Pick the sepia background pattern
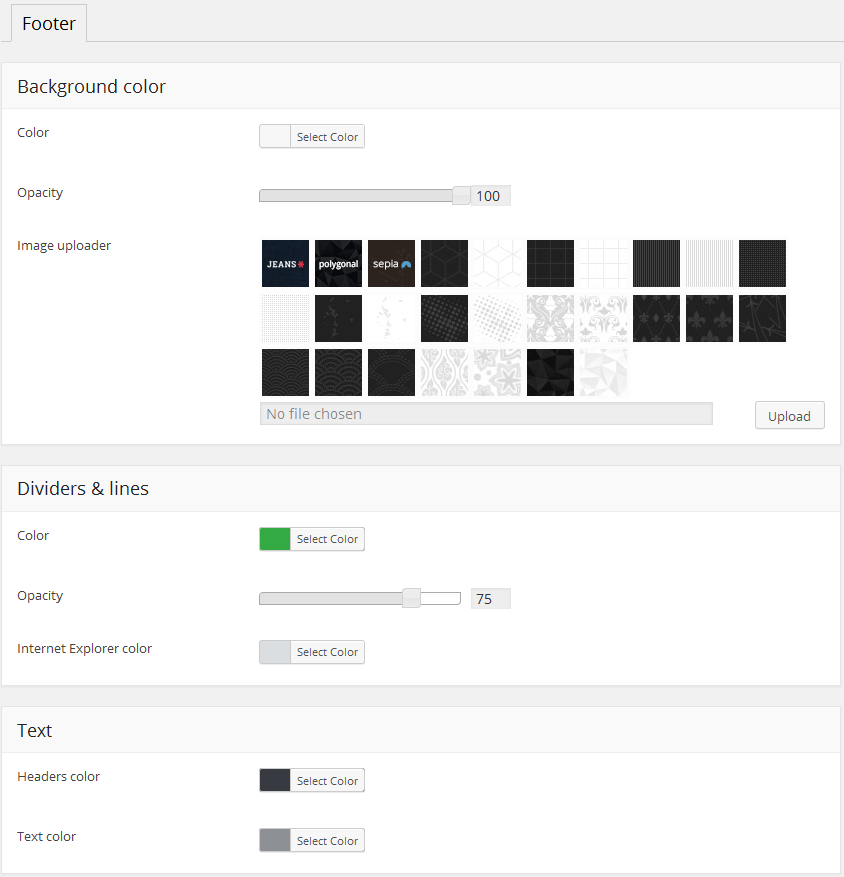The height and width of the screenshot is (877, 844). point(391,264)
